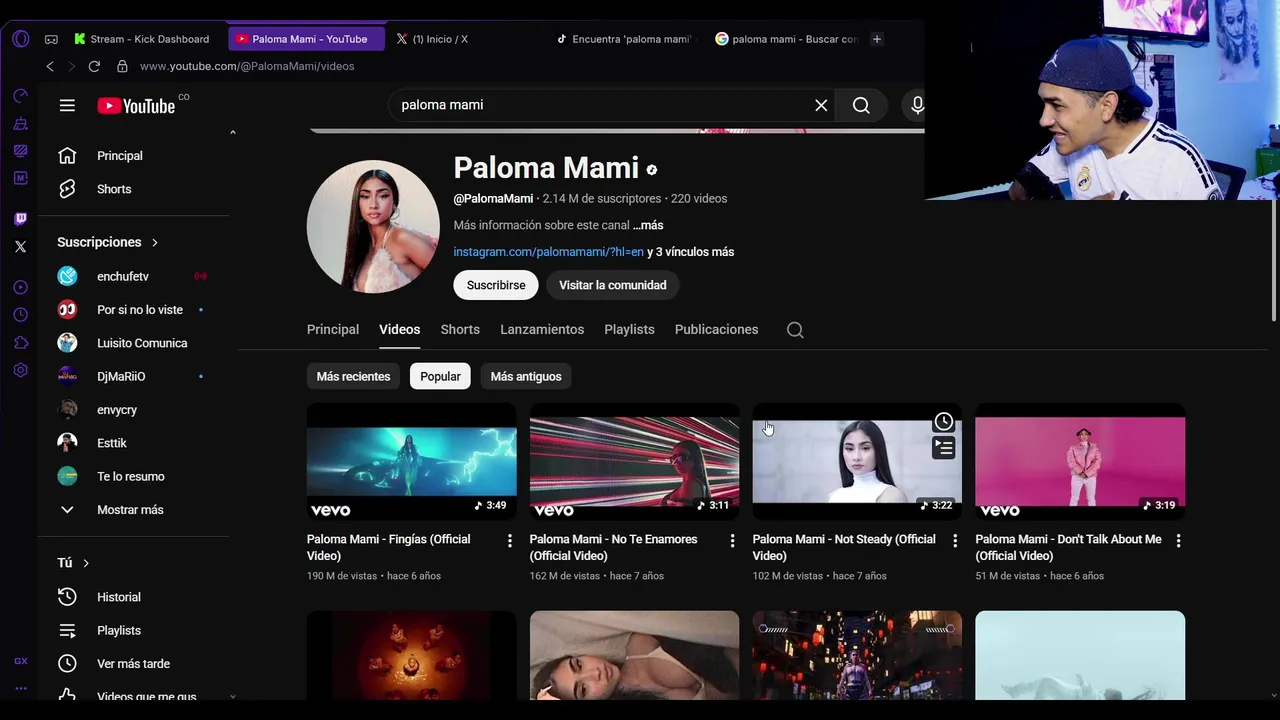Click Paloma Mami channel avatar

coord(373,227)
